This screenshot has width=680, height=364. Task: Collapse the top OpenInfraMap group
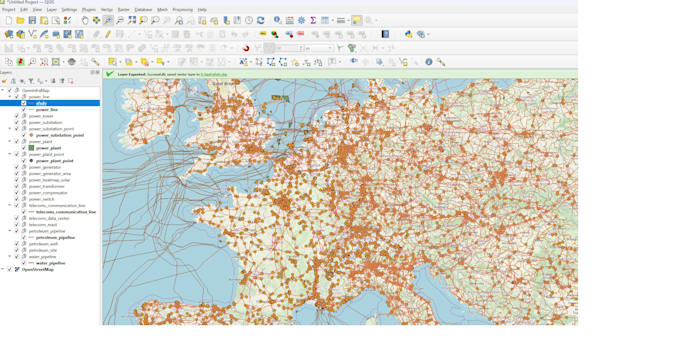point(3,90)
